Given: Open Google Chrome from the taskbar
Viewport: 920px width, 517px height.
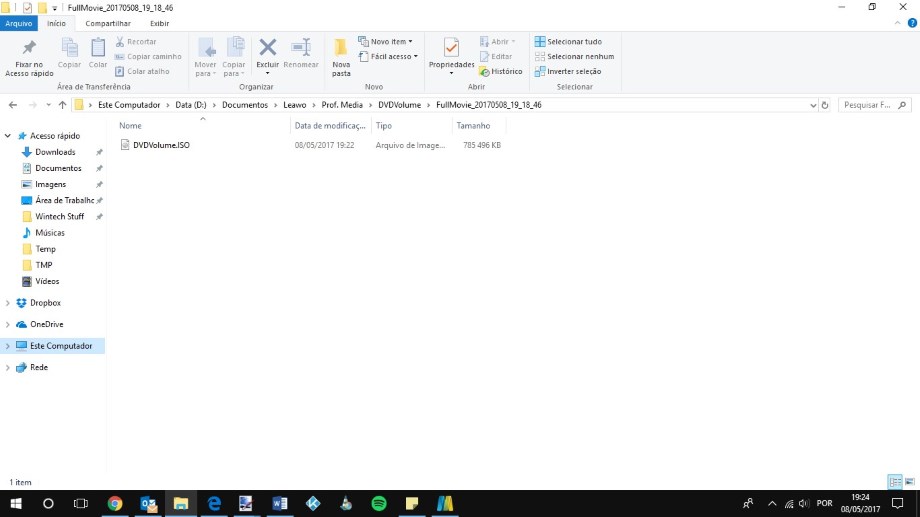Looking at the screenshot, I should [x=115, y=504].
